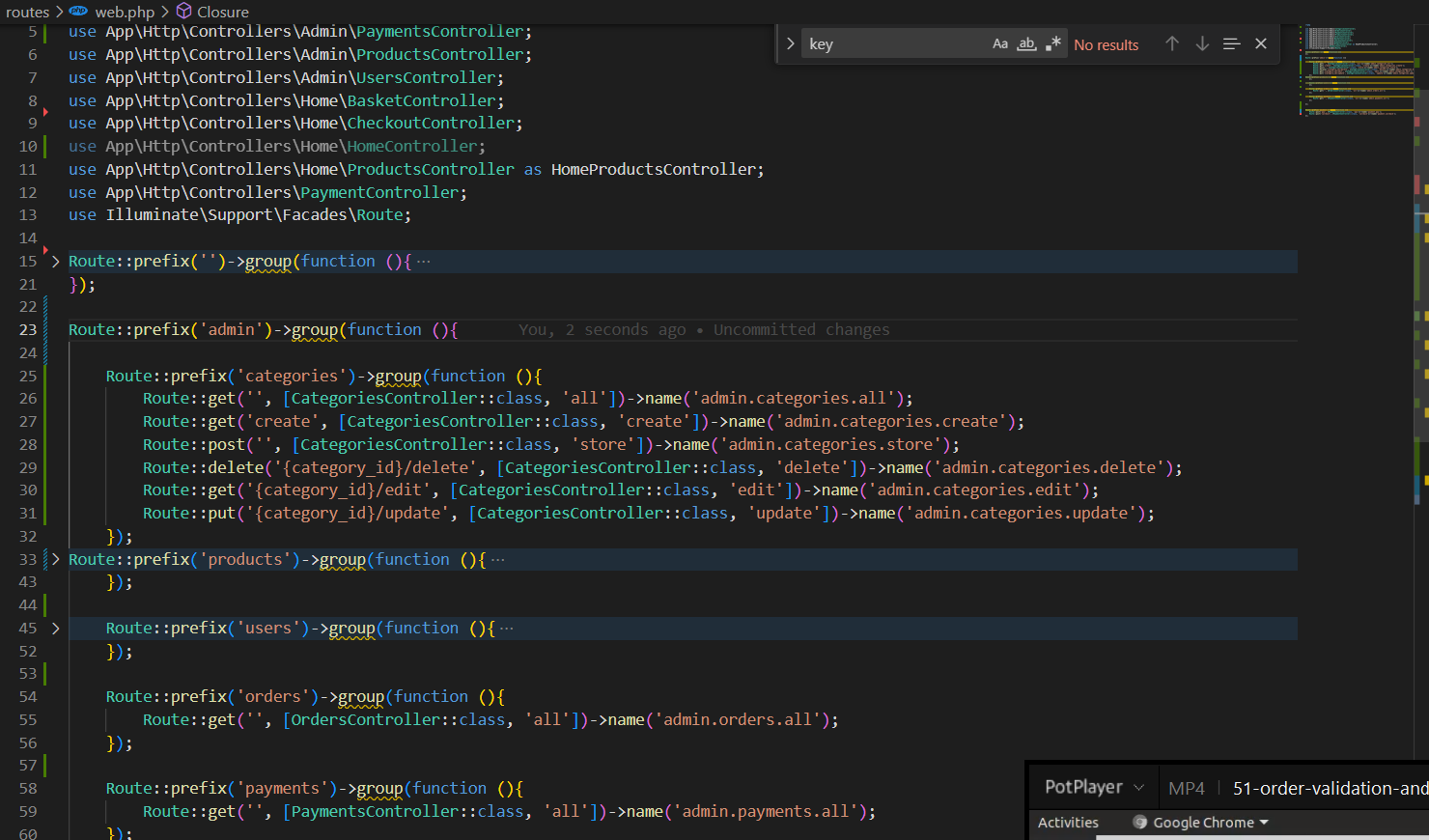This screenshot has height=840, width=1429.
Task: Expand the replace field with the chevron
Action: click(791, 44)
